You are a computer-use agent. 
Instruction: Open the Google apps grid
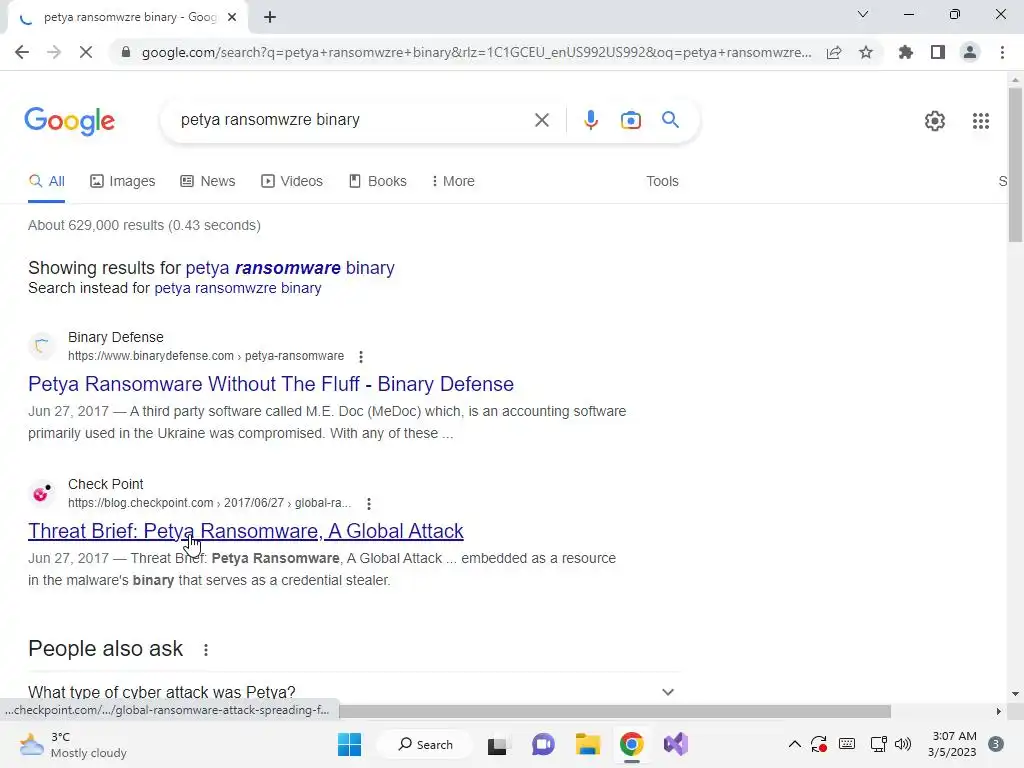(x=981, y=121)
